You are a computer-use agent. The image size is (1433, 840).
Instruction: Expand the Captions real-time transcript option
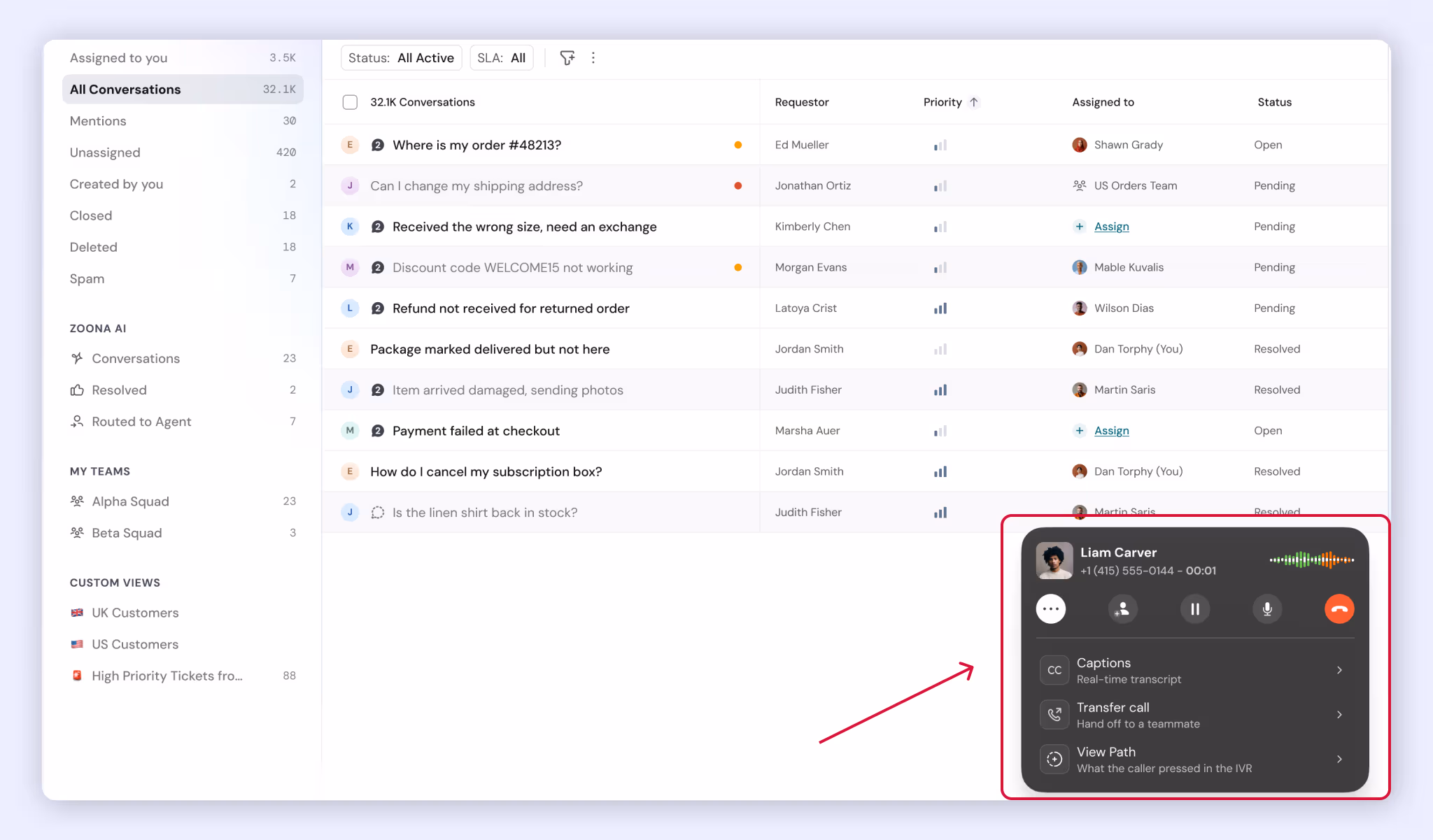point(1339,670)
